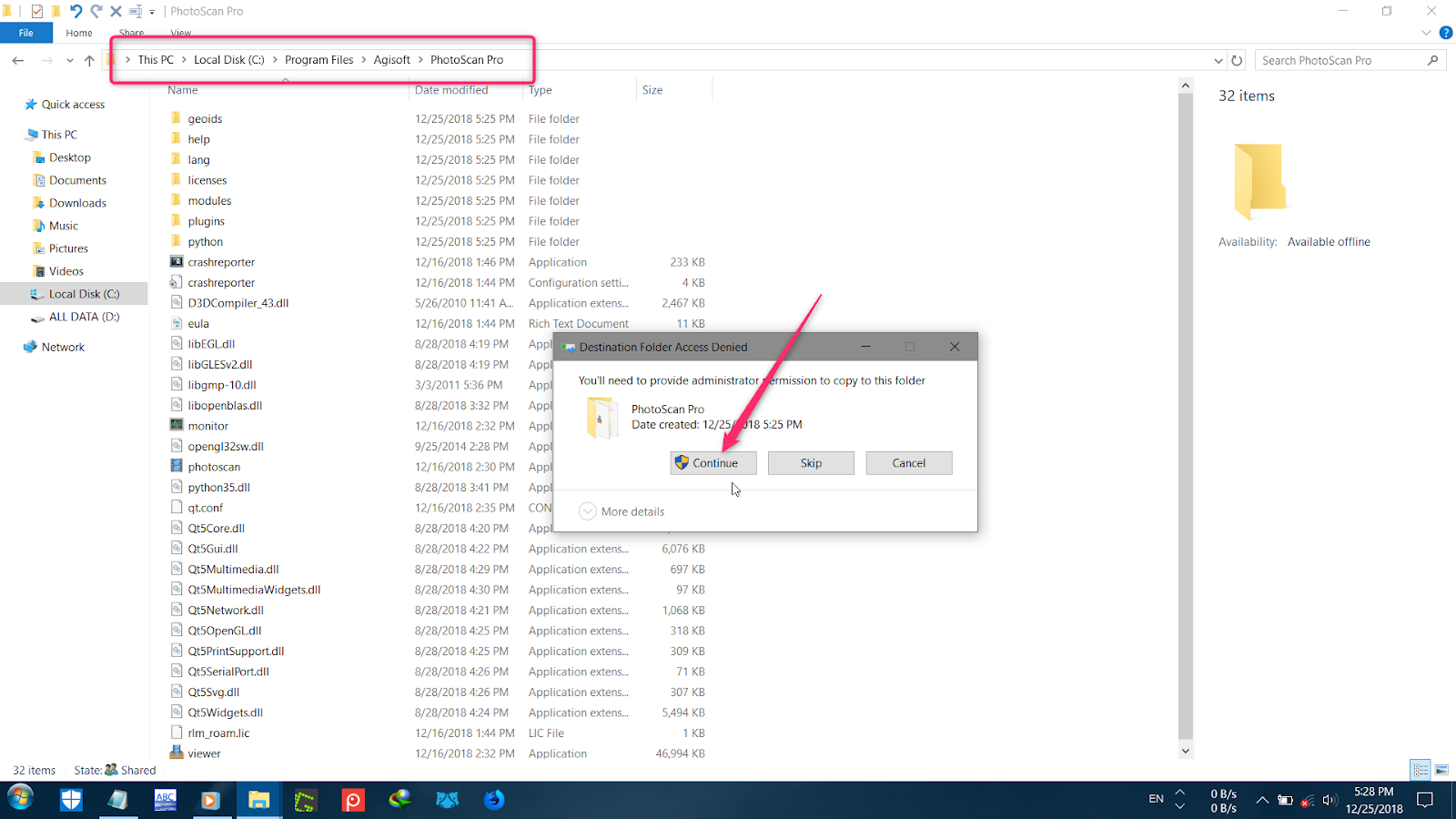Viewport: 1456px width, 819px height.
Task: Click the New Folder icon in quick access toolbar
Action: 56,11
